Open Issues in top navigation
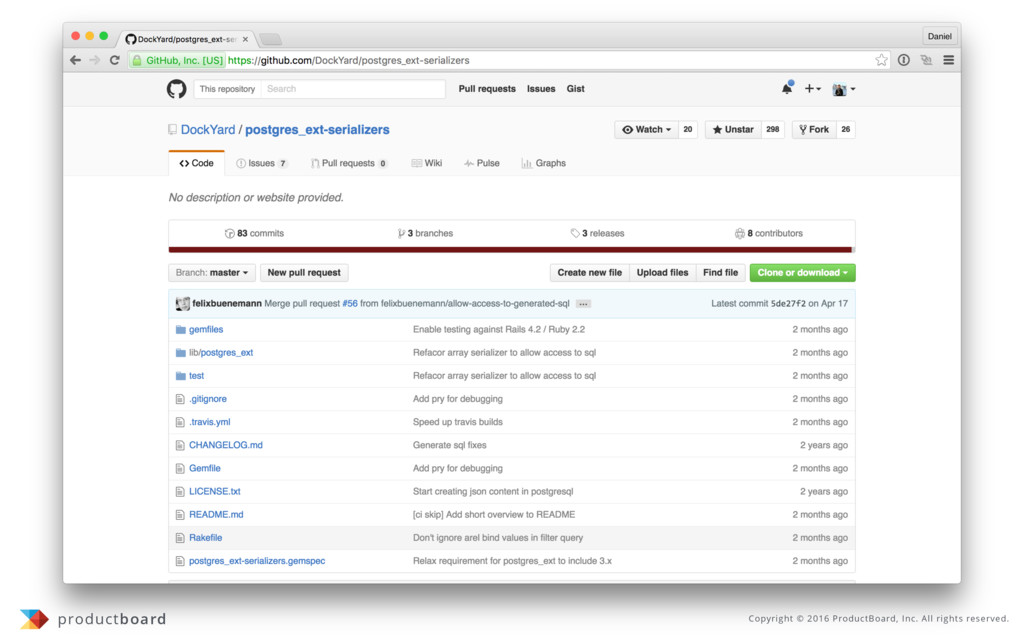The image size is (1024, 640). 541,89
